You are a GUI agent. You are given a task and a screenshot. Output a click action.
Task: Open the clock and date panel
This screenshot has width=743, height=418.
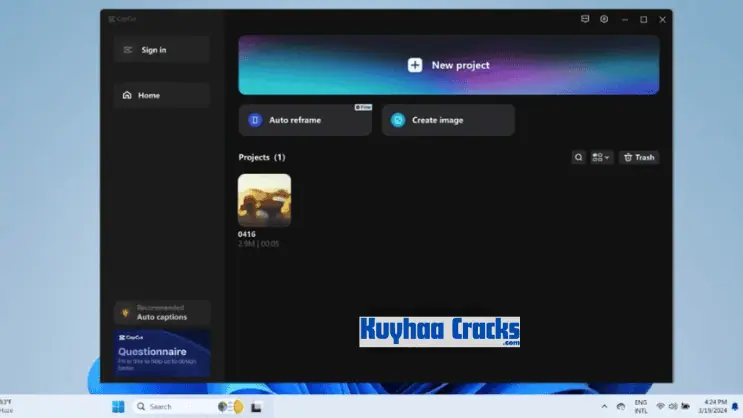(716, 406)
